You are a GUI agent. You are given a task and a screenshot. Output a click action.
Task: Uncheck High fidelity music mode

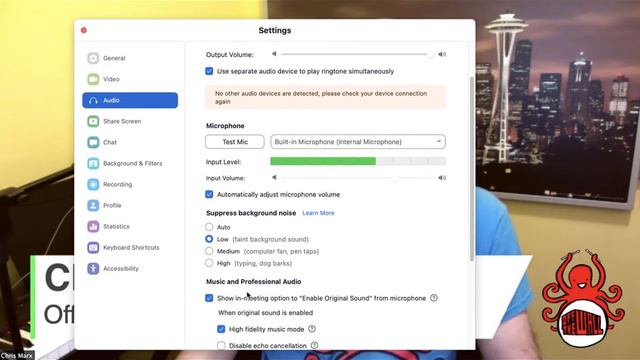coord(221,329)
